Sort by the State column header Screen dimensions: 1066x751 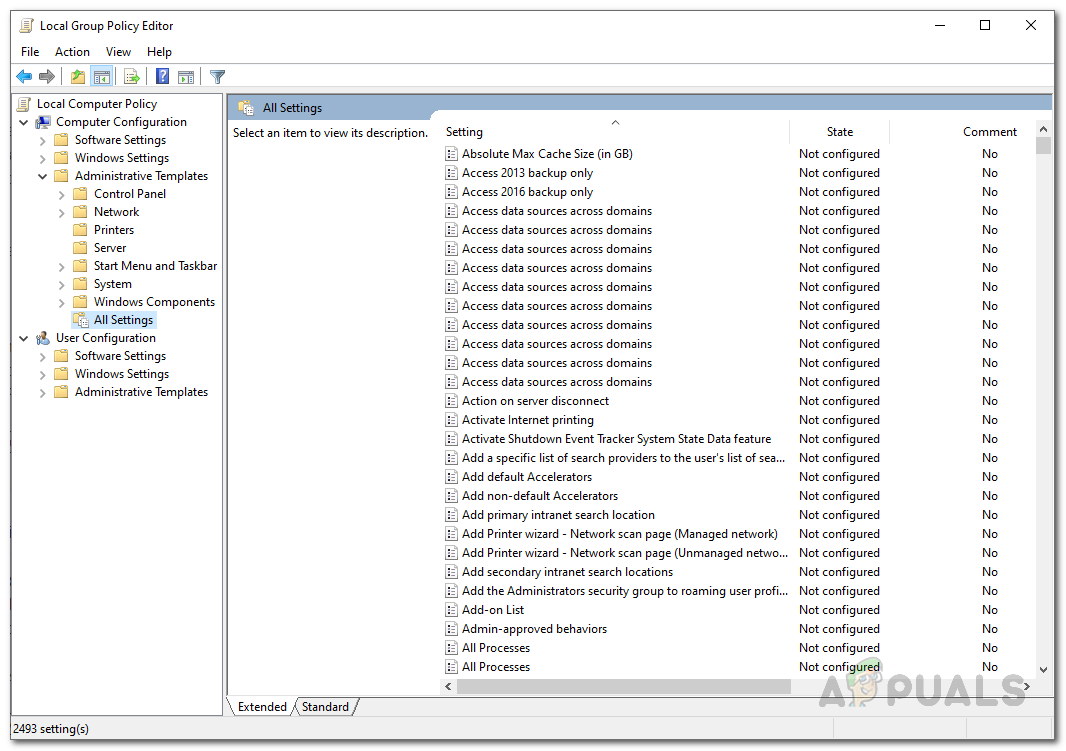tap(839, 132)
